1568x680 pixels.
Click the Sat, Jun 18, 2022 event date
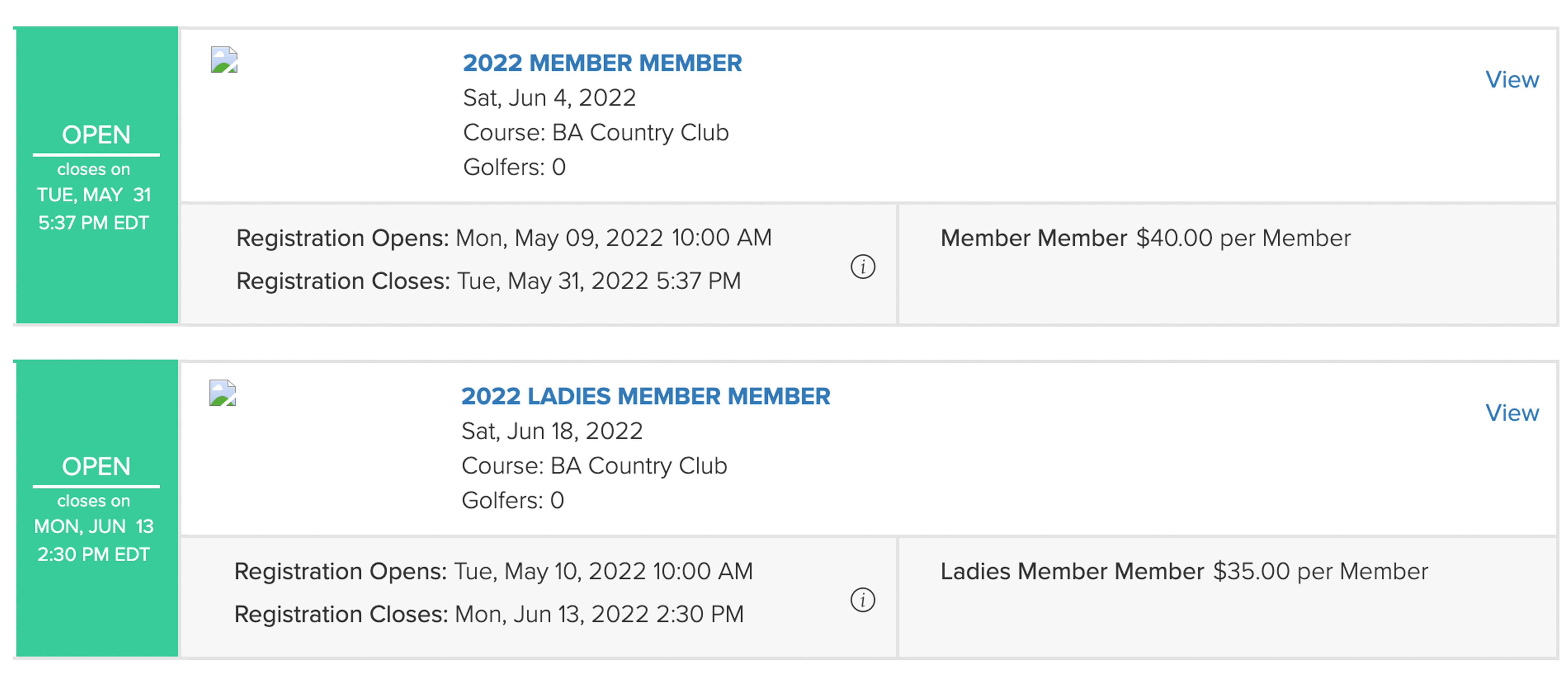tap(552, 431)
